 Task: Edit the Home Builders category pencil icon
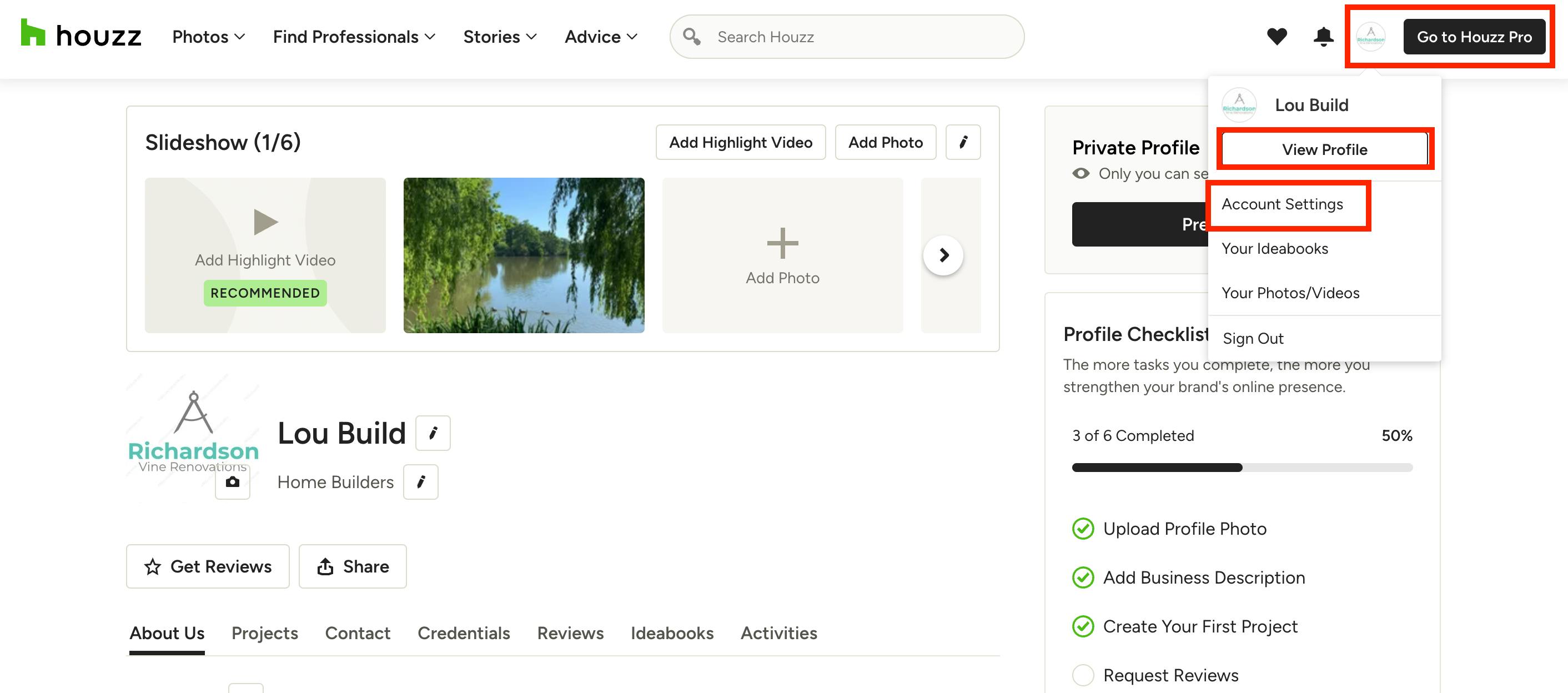(x=421, y=483)
